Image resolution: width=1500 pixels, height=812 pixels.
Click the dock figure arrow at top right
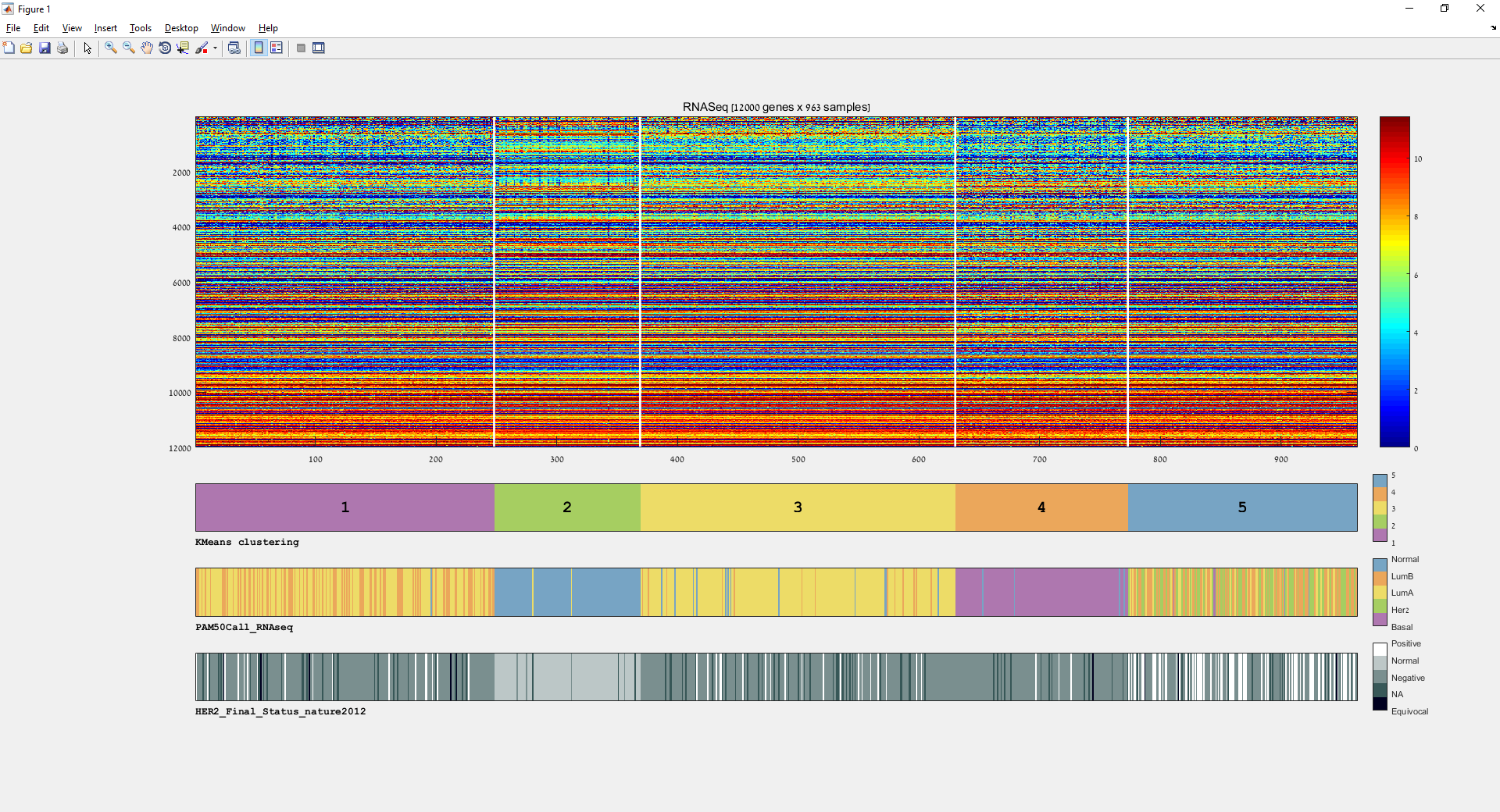click(1493, 28)
